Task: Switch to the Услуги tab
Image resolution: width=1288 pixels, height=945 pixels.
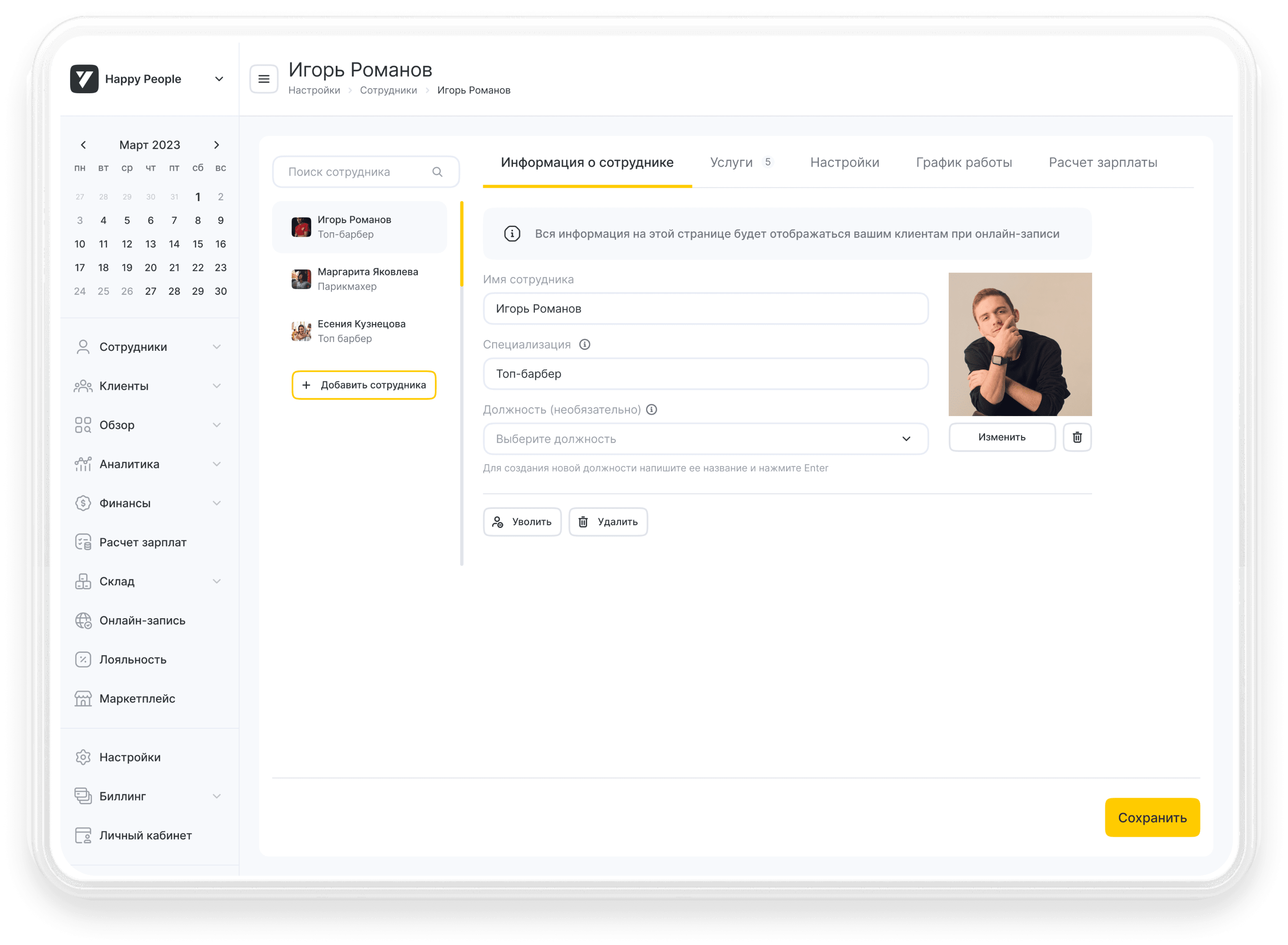Action: (x=731, y=163)
